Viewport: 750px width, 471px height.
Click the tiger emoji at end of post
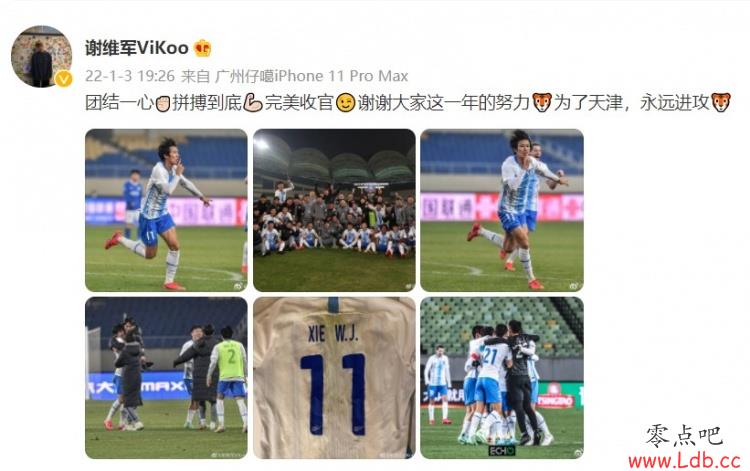720,103
